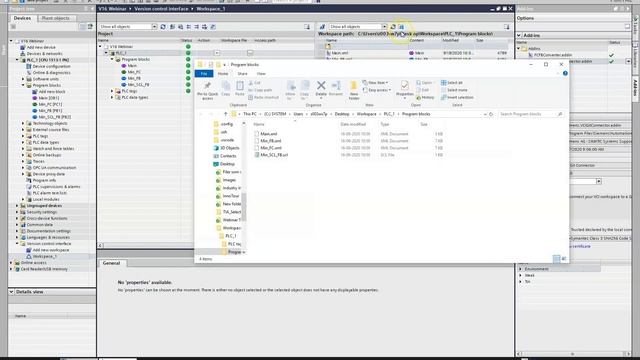Viewport: 640px width, 360px height.
Task: Expand Software units in project tree
Action: (x=23, y=79)
